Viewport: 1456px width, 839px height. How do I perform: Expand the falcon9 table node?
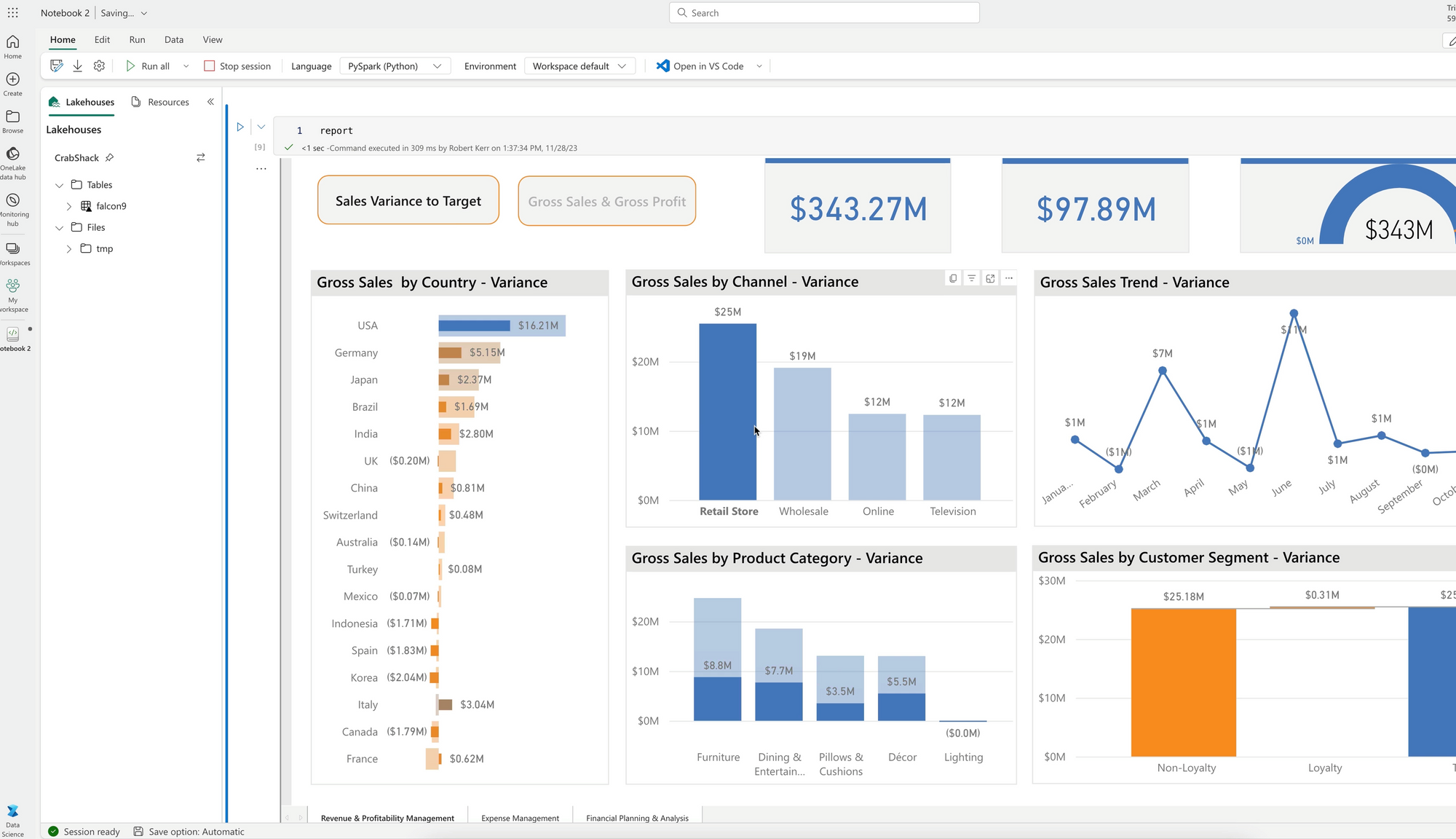69,206
